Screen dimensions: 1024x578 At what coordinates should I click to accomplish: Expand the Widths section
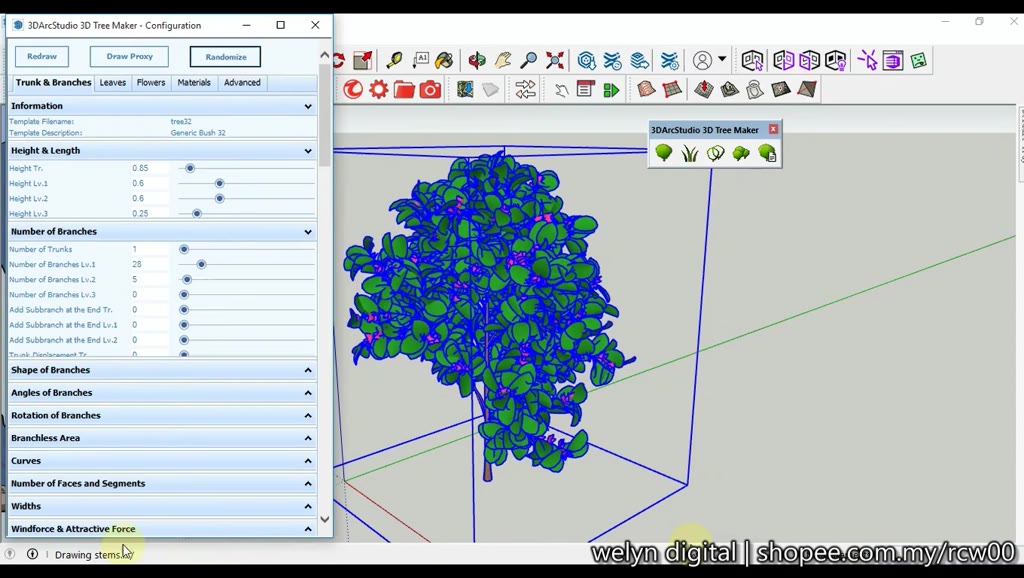[307, 506]
